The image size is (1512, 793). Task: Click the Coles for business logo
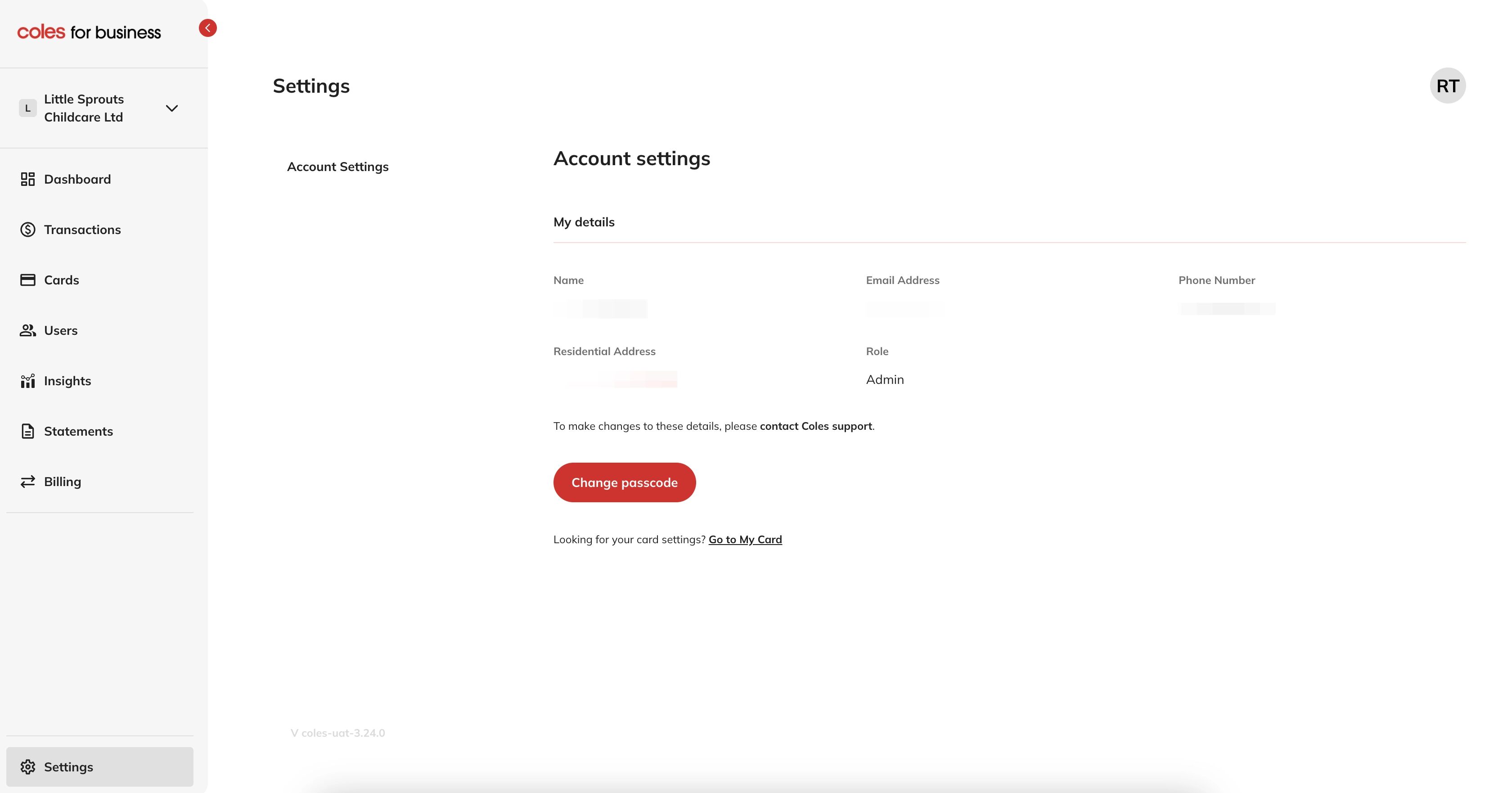point(89,32)
